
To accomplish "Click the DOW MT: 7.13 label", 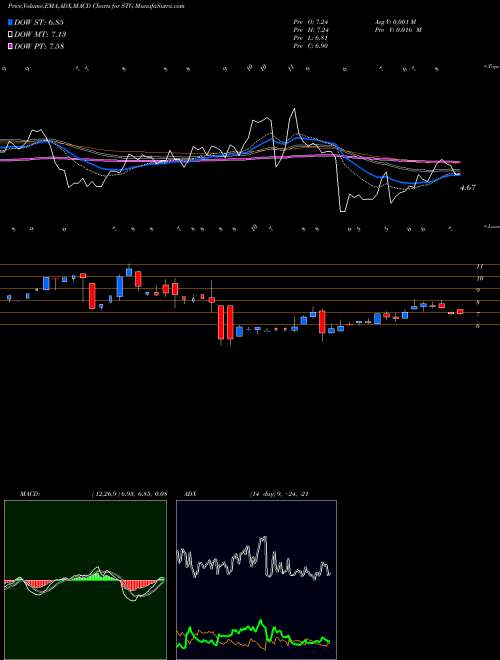I will 40,35.
